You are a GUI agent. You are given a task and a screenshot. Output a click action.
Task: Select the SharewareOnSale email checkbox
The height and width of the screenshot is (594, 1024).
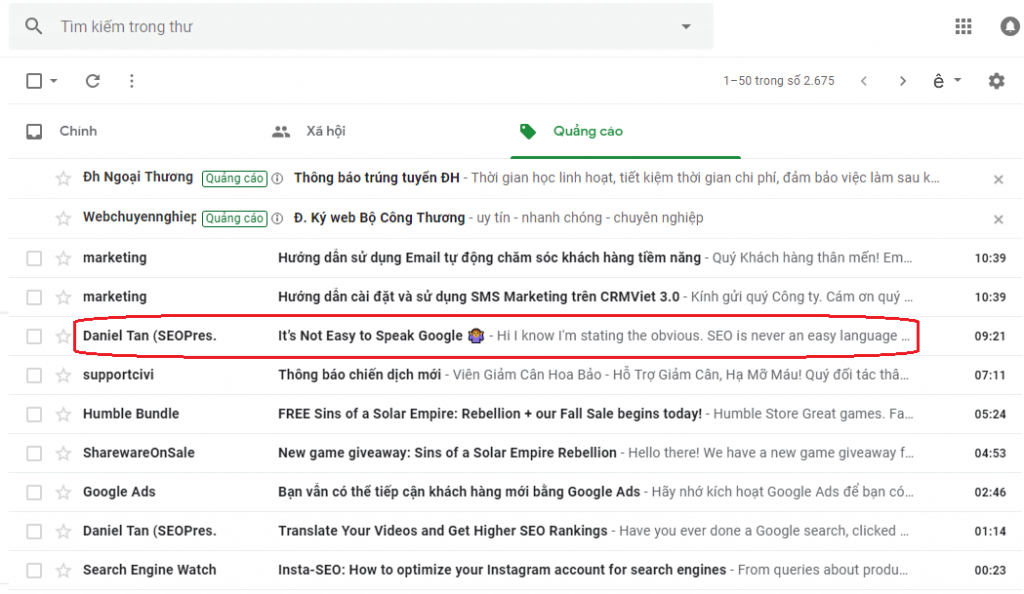34,453
